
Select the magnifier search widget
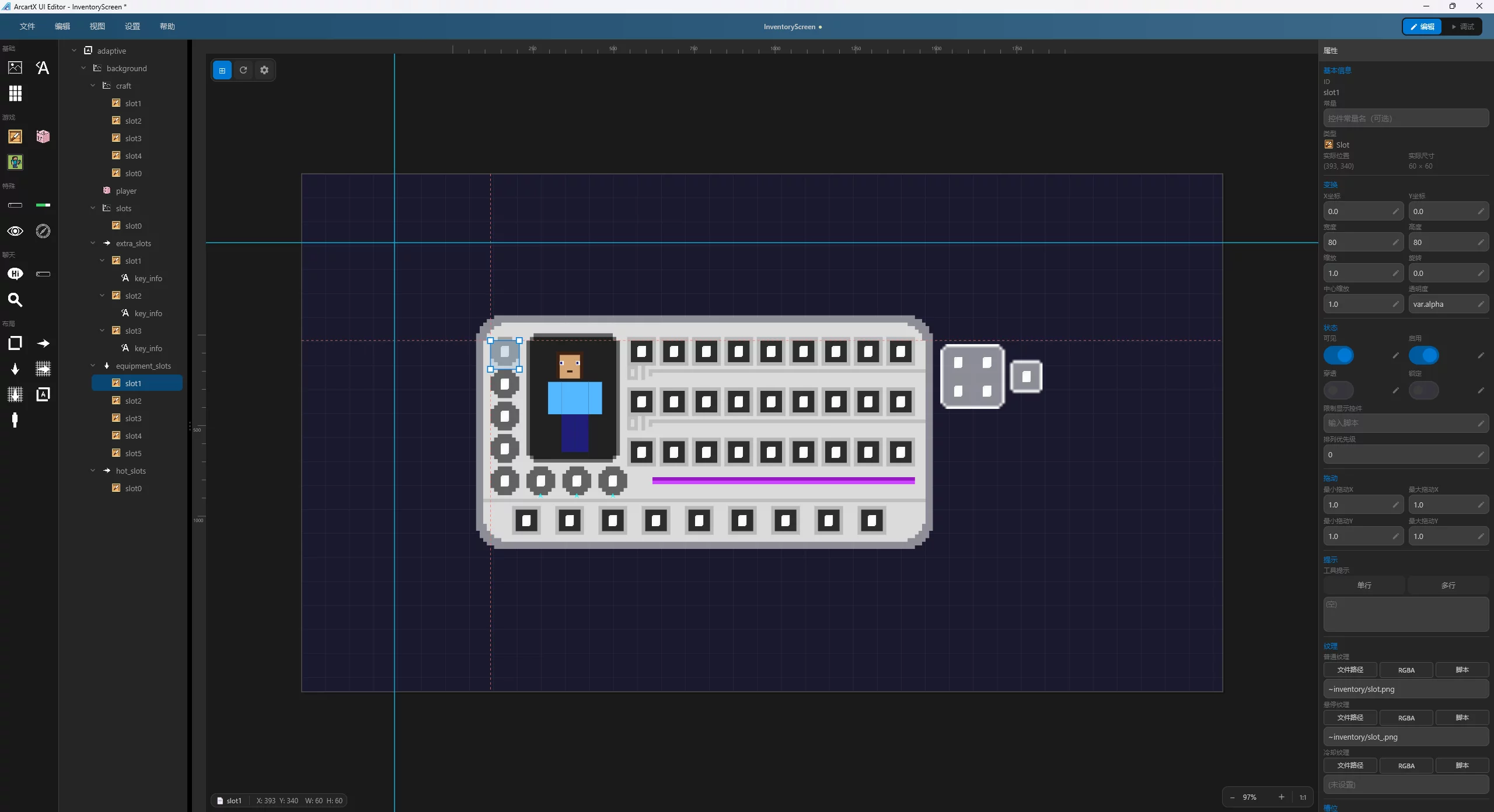(x=15, y=300)
